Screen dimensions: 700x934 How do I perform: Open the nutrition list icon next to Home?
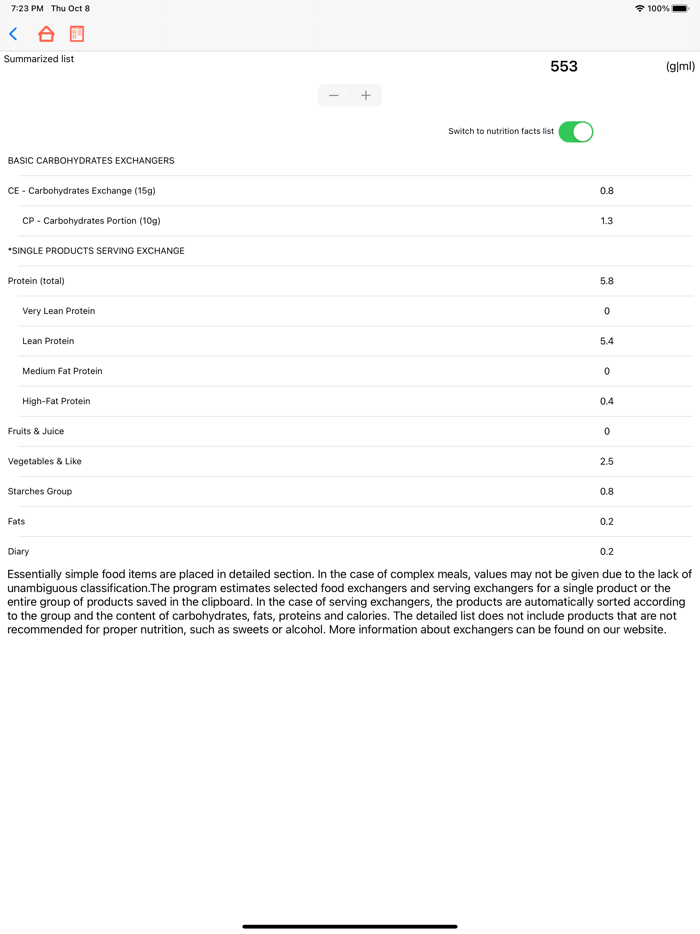point(77,33)
